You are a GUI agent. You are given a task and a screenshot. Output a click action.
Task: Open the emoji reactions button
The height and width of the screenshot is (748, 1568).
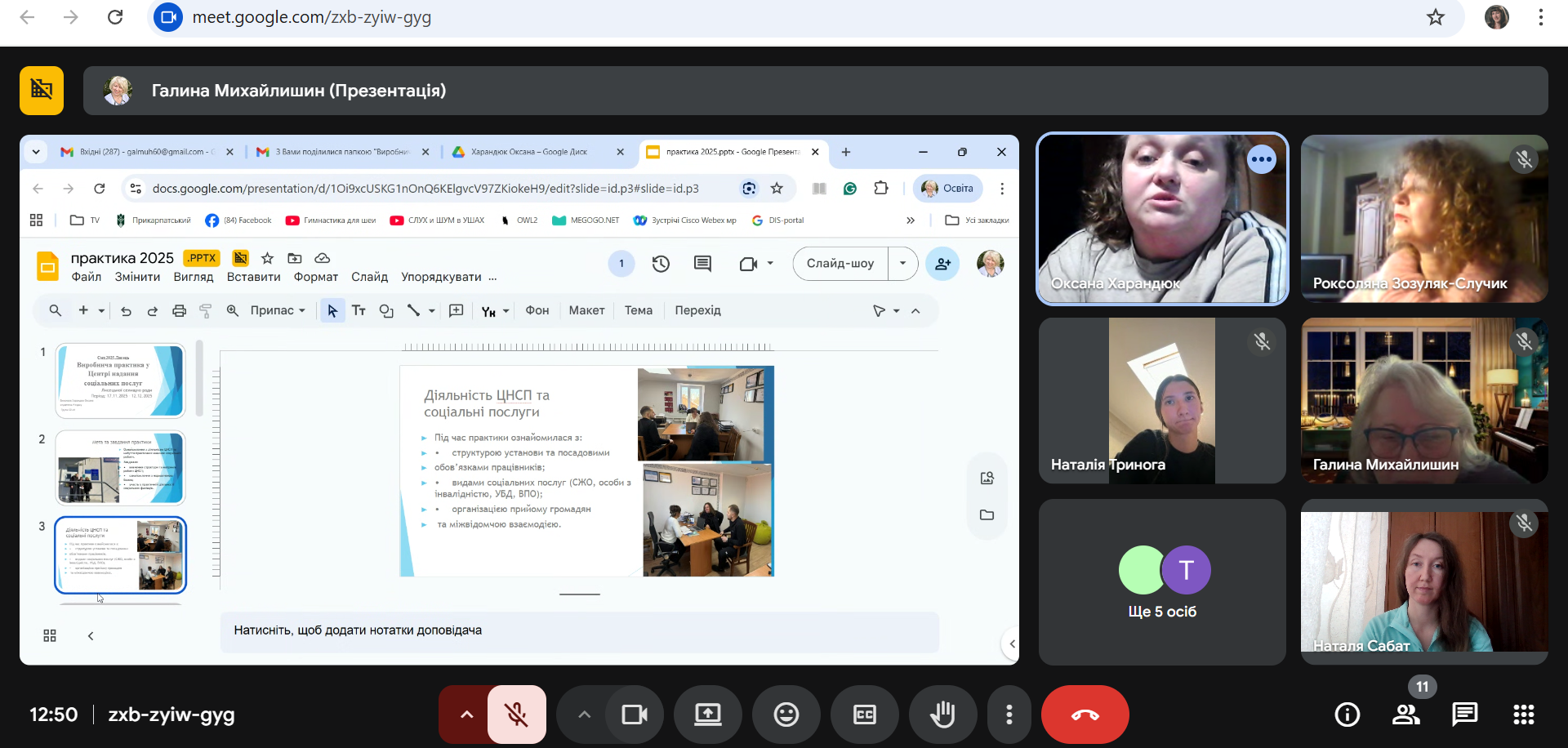[786, 715]
